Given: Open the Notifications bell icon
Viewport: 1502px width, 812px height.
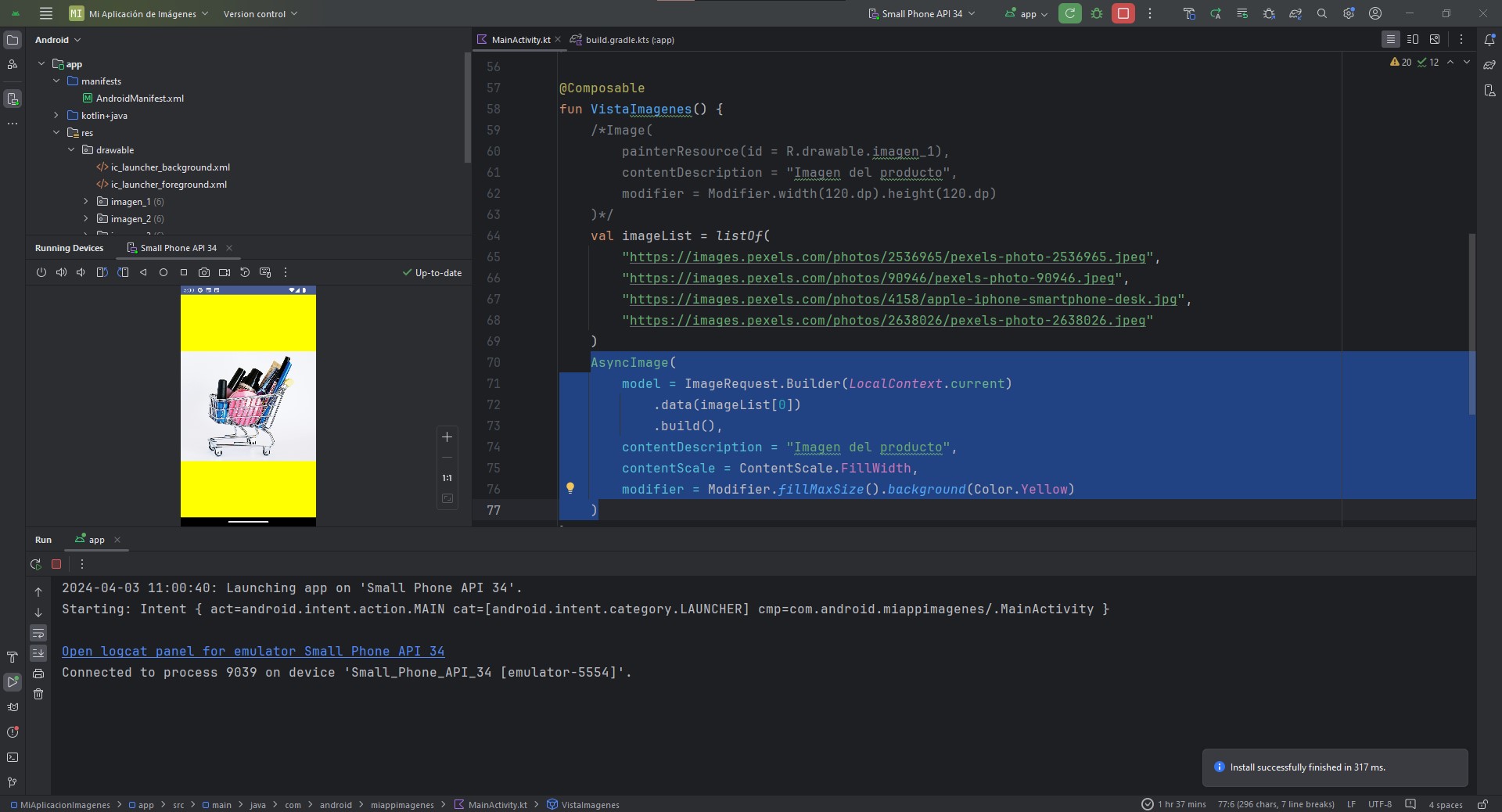Looking at the screenshot, I should [1489, 40].
